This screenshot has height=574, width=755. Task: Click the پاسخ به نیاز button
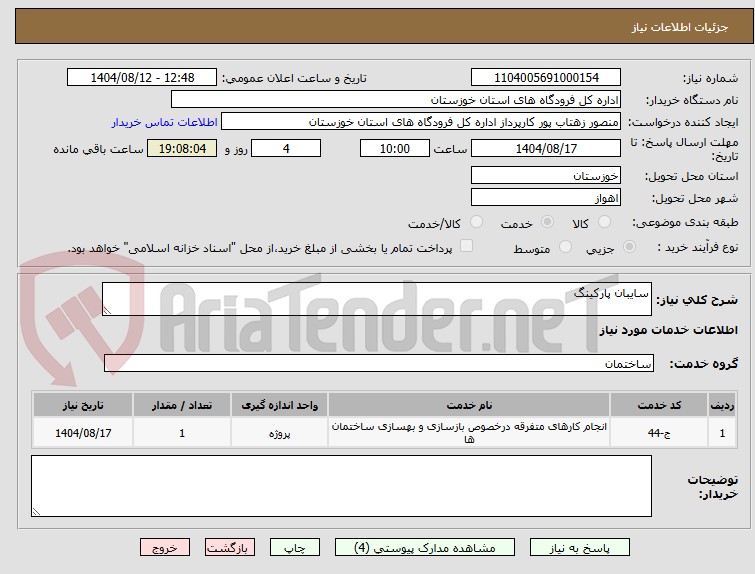click(x=580, y=548)
